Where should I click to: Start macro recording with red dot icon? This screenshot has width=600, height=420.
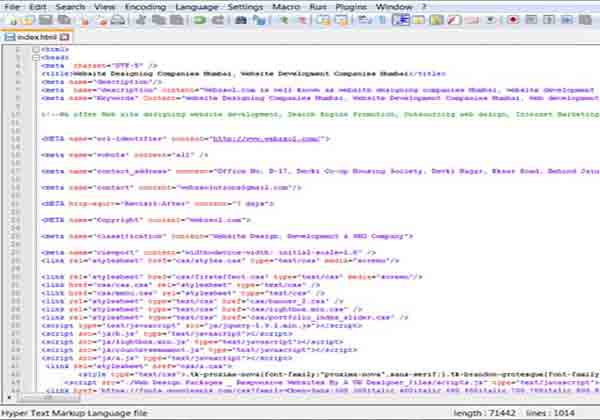[x=513, y=20]
